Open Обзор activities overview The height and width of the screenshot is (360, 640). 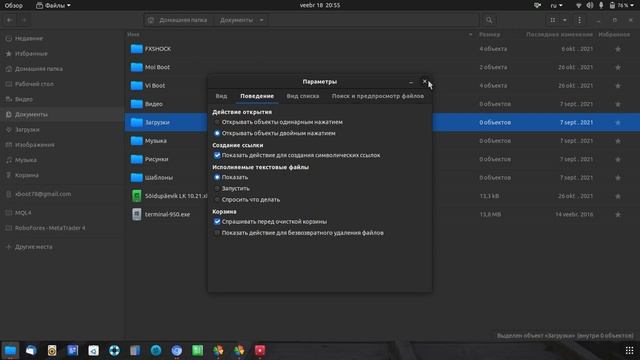(13, 5)
